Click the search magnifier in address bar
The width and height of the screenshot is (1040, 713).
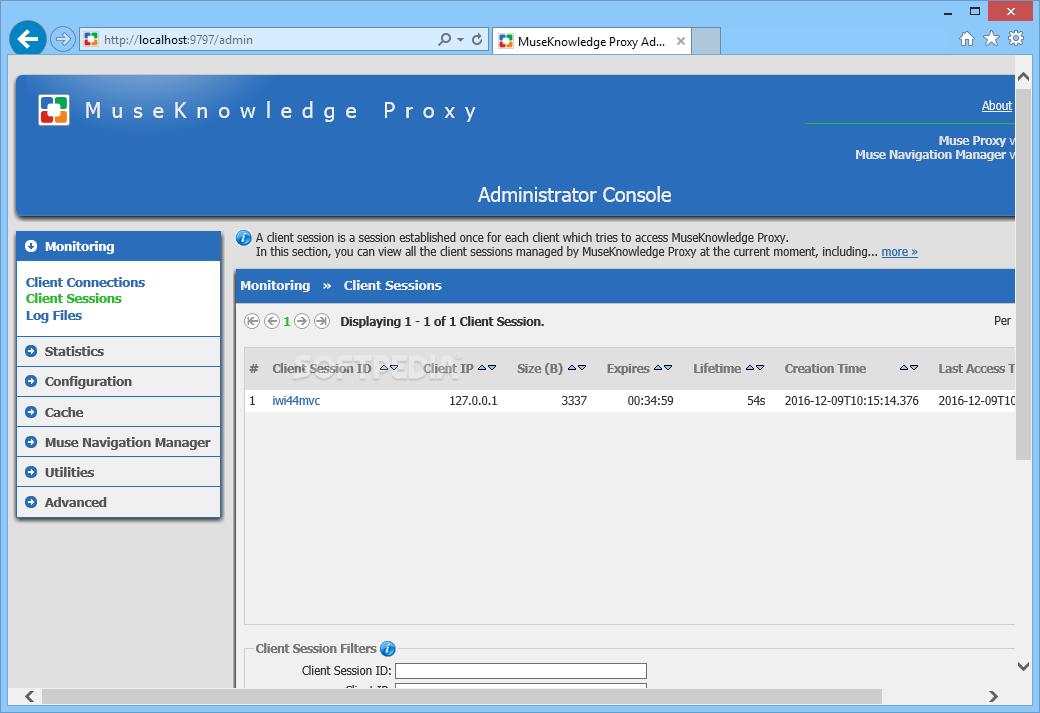[x=444, y=39]
